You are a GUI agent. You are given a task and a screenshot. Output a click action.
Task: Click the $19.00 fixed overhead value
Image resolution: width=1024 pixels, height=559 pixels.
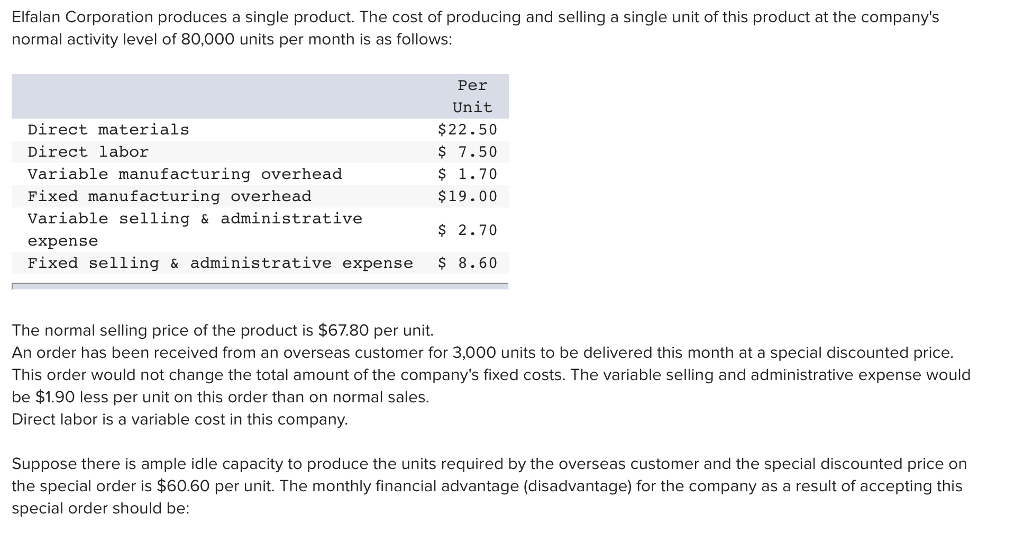(467, 196)
